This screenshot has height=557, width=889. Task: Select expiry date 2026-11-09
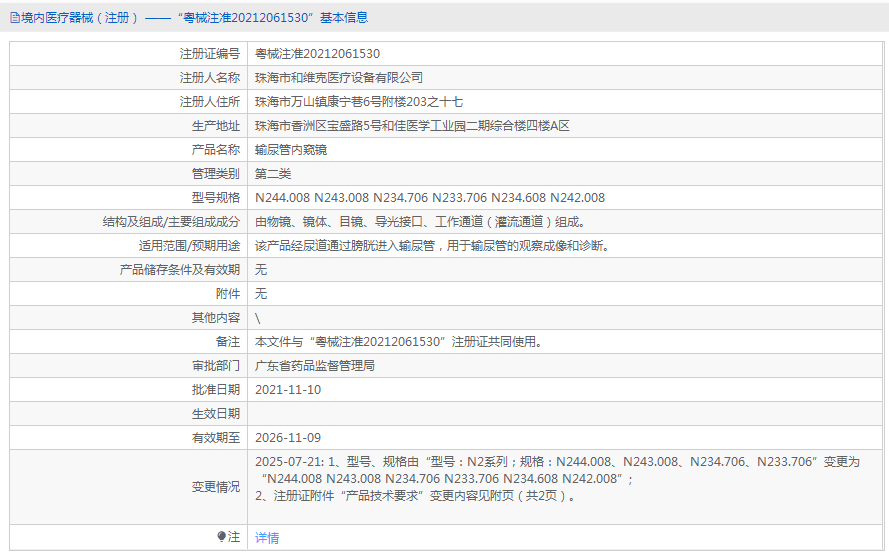click(288, 438)
